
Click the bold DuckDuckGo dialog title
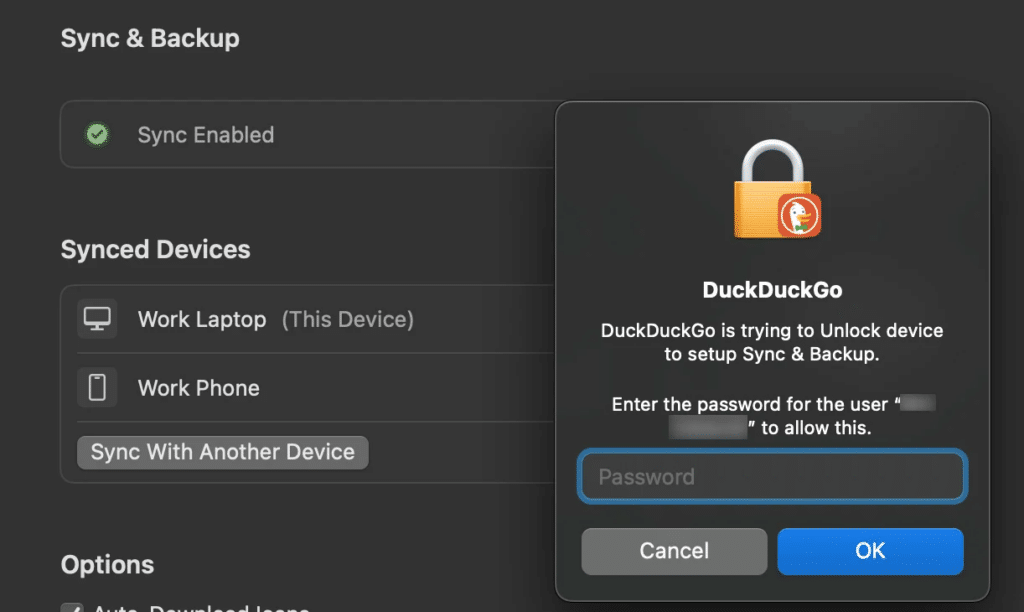[772, 289]
